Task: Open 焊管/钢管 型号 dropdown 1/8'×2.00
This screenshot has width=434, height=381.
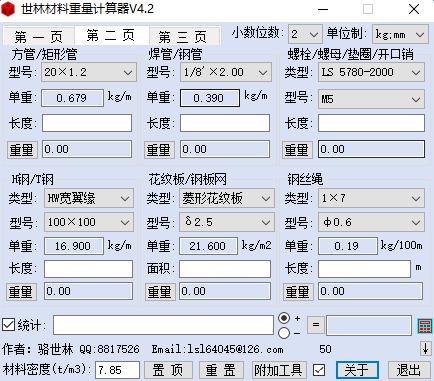Action: [226, 72]
